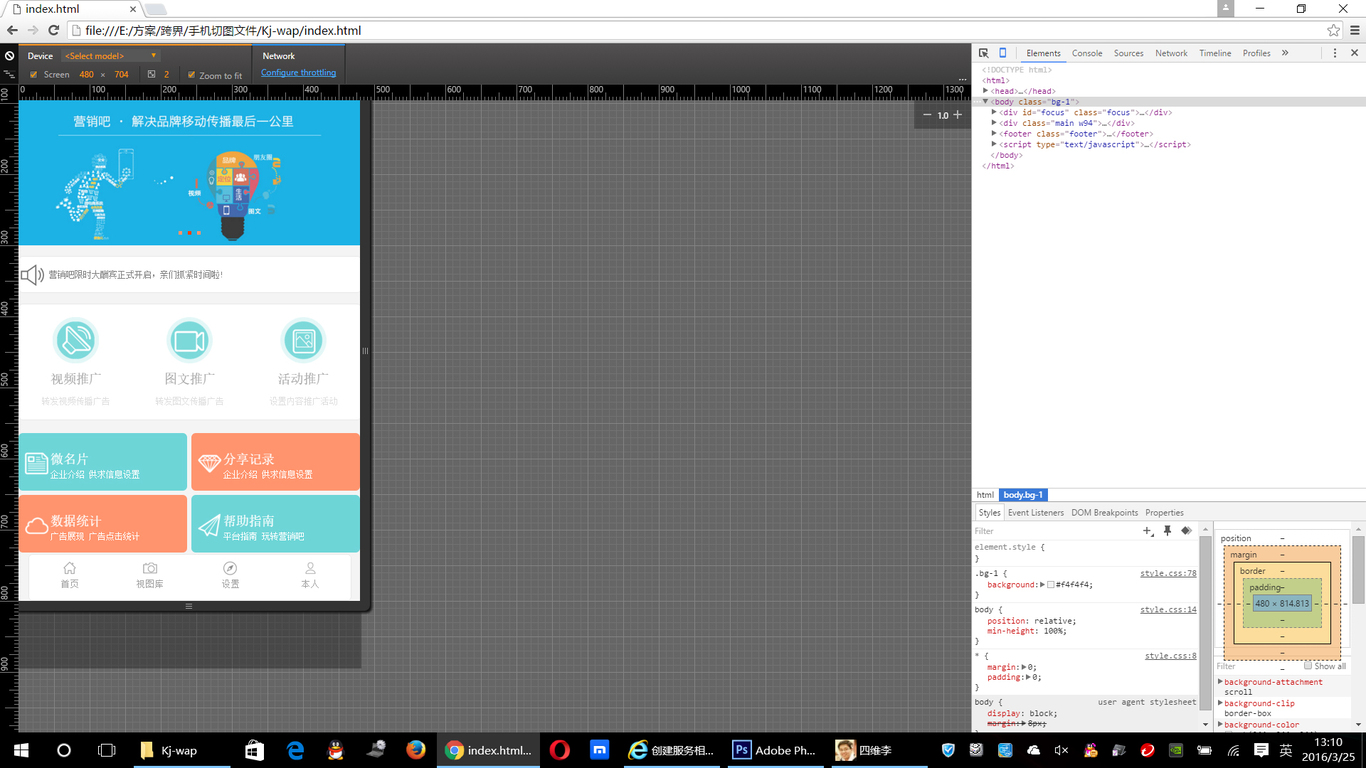This screenshot has width=1366, height=768.
Task: Open Opera from the taskbar
Action: [x=559, y=749]
